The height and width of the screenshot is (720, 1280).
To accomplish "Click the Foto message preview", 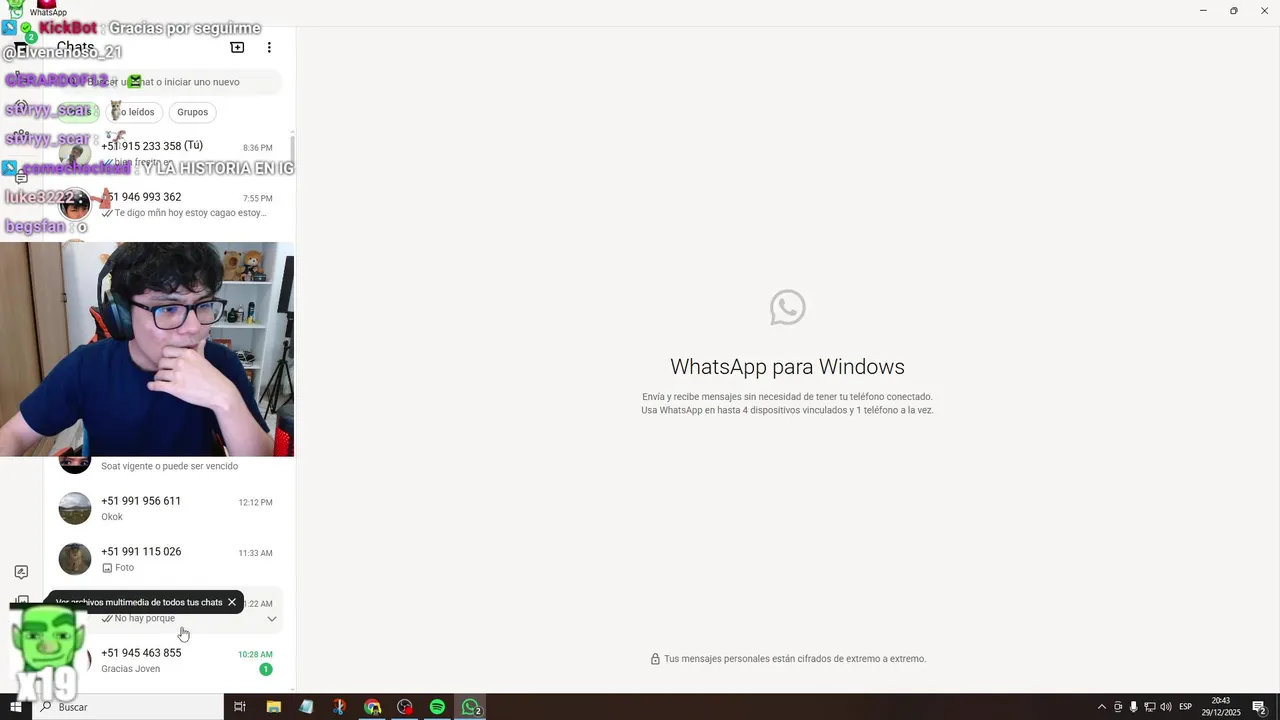I will pos(118,567).
